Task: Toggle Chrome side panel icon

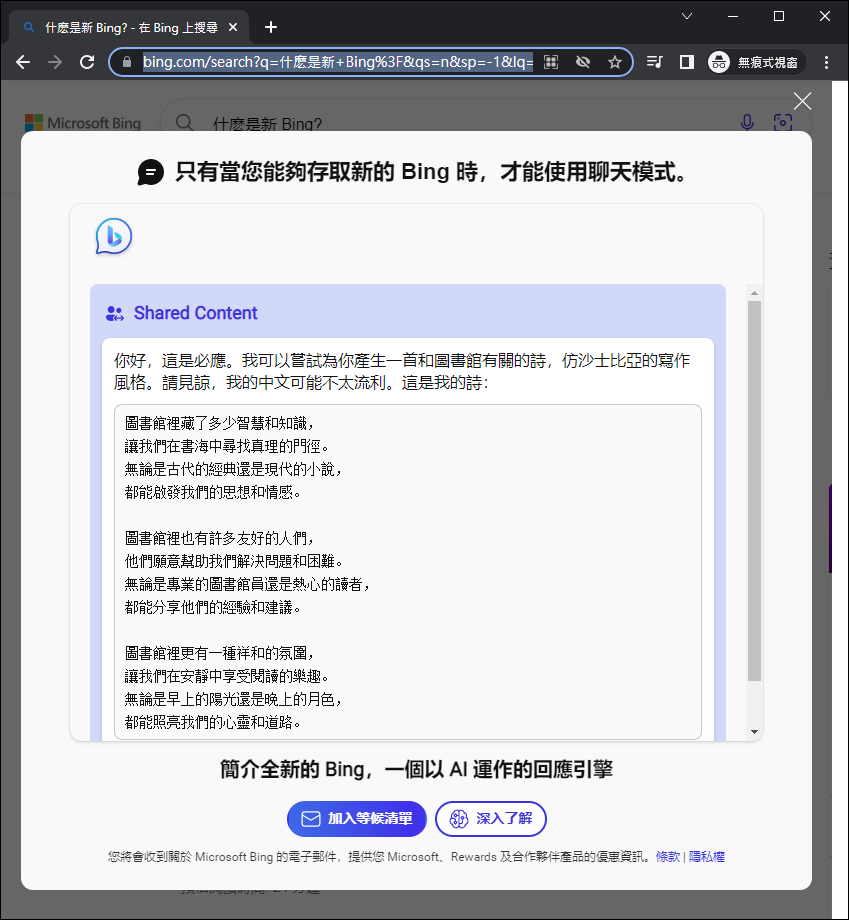Action: [686, 62]
